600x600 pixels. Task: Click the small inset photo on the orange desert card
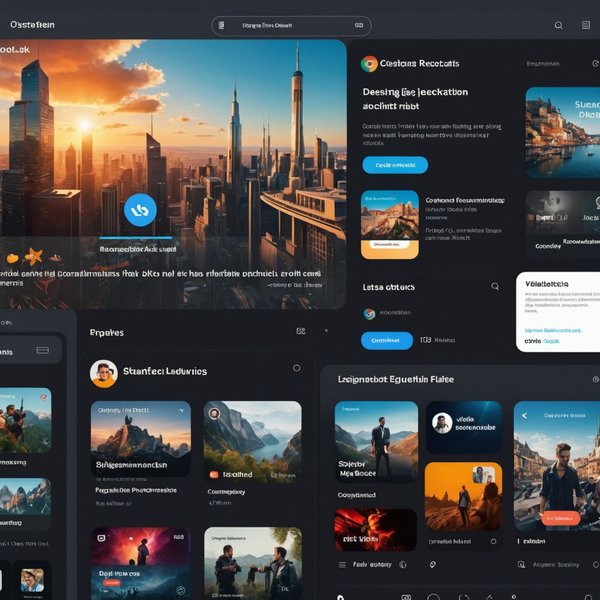[484, 475]
